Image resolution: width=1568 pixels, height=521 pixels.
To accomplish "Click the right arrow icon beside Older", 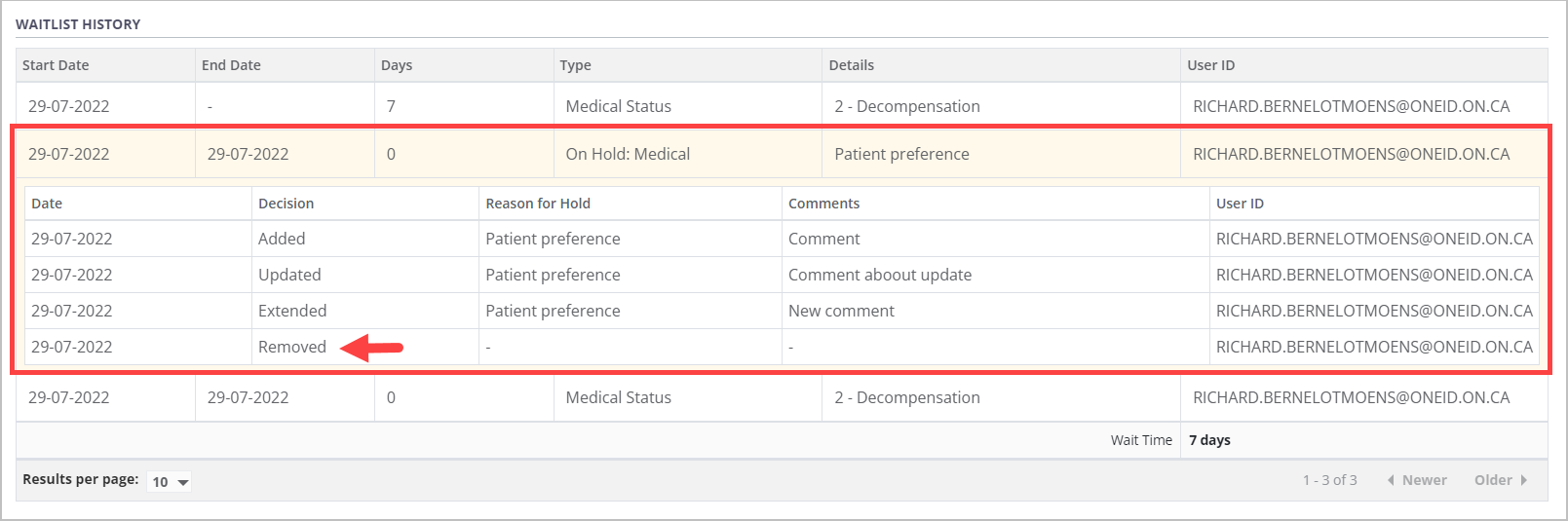I will pyautogui.click(x=1524, y=480).
